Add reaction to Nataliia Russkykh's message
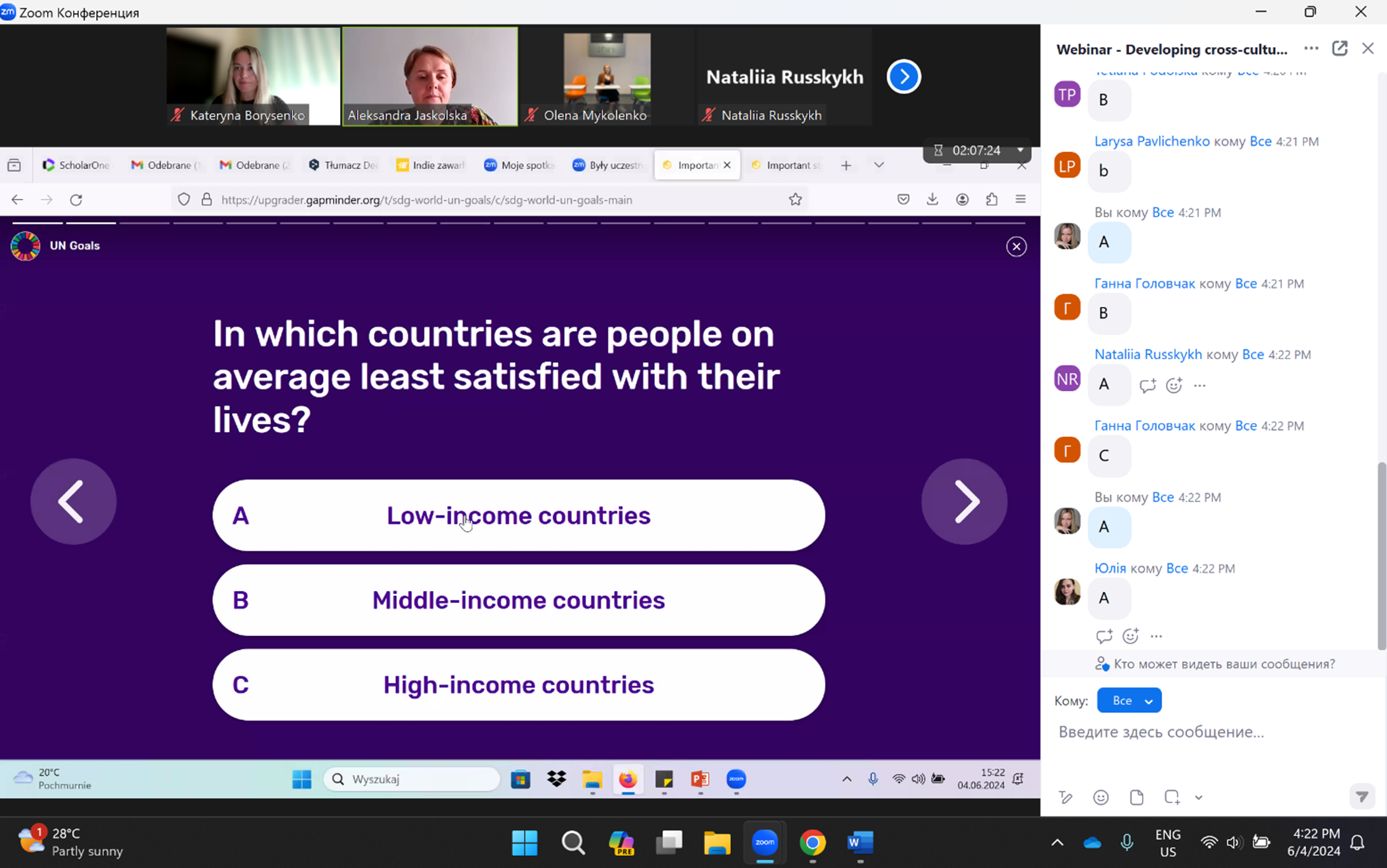This screenshot has width=1387, height=868. coord(1173,385)
